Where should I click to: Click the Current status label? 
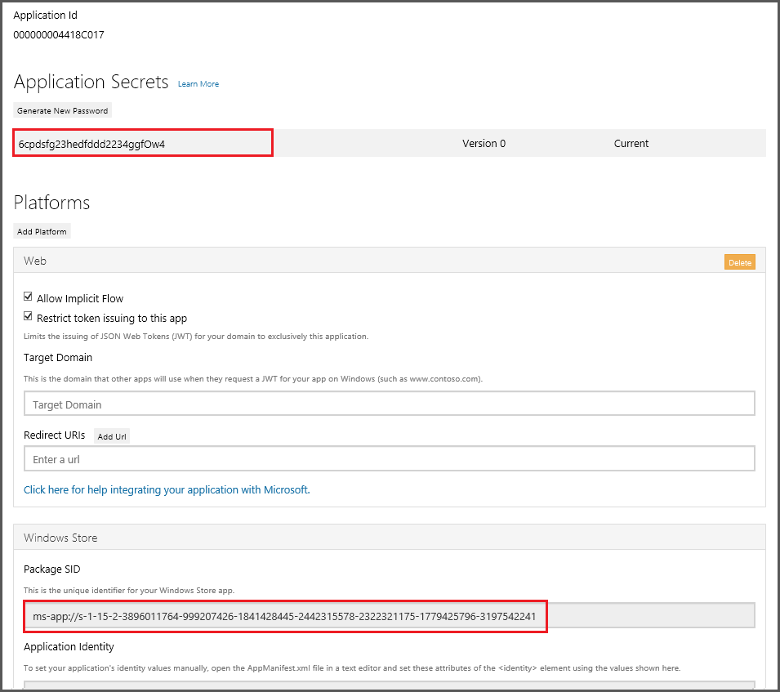(631, 144)
